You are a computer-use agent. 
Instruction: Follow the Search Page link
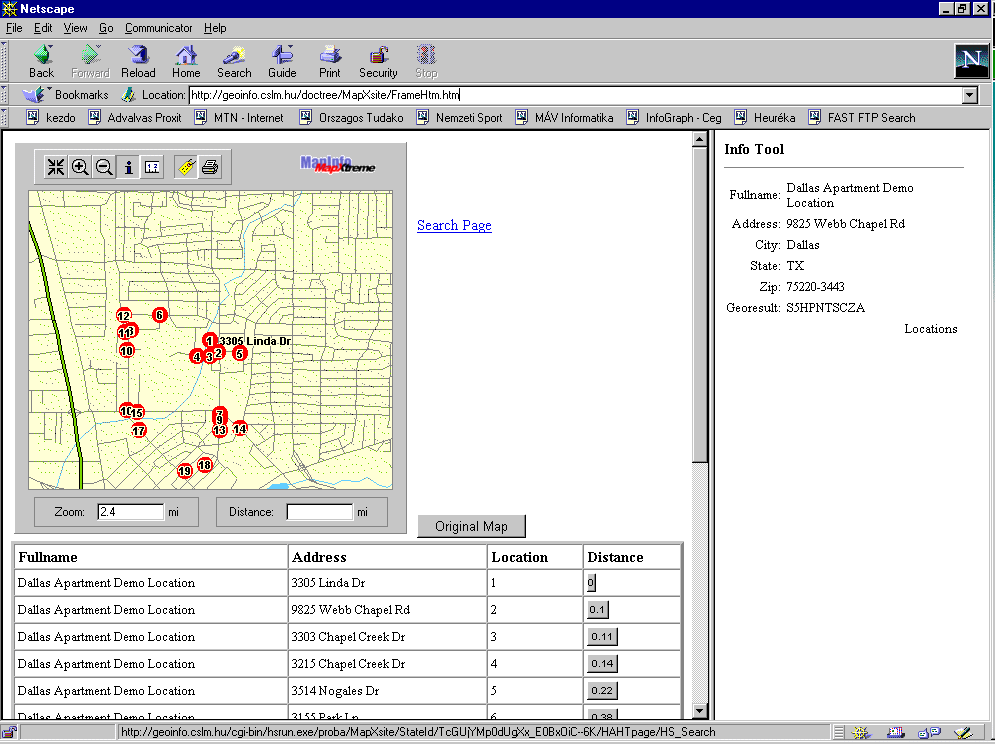454,225
